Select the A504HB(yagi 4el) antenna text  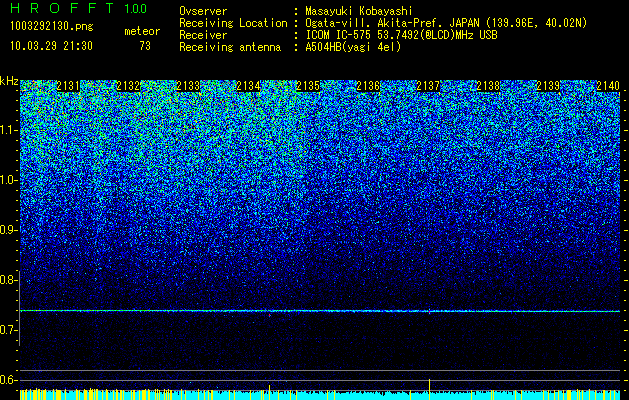click(x=353, y=47)
